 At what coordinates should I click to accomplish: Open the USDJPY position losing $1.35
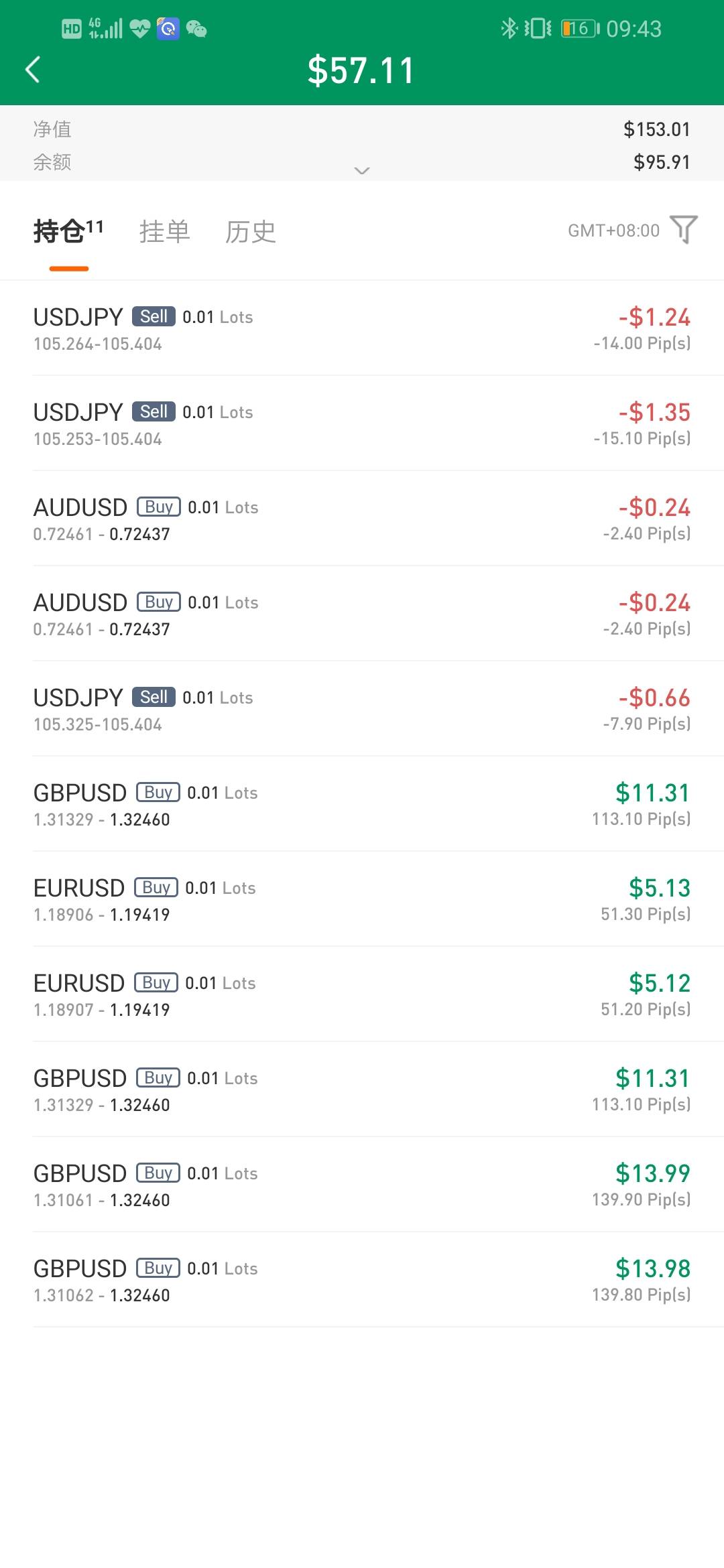point(362,423)
